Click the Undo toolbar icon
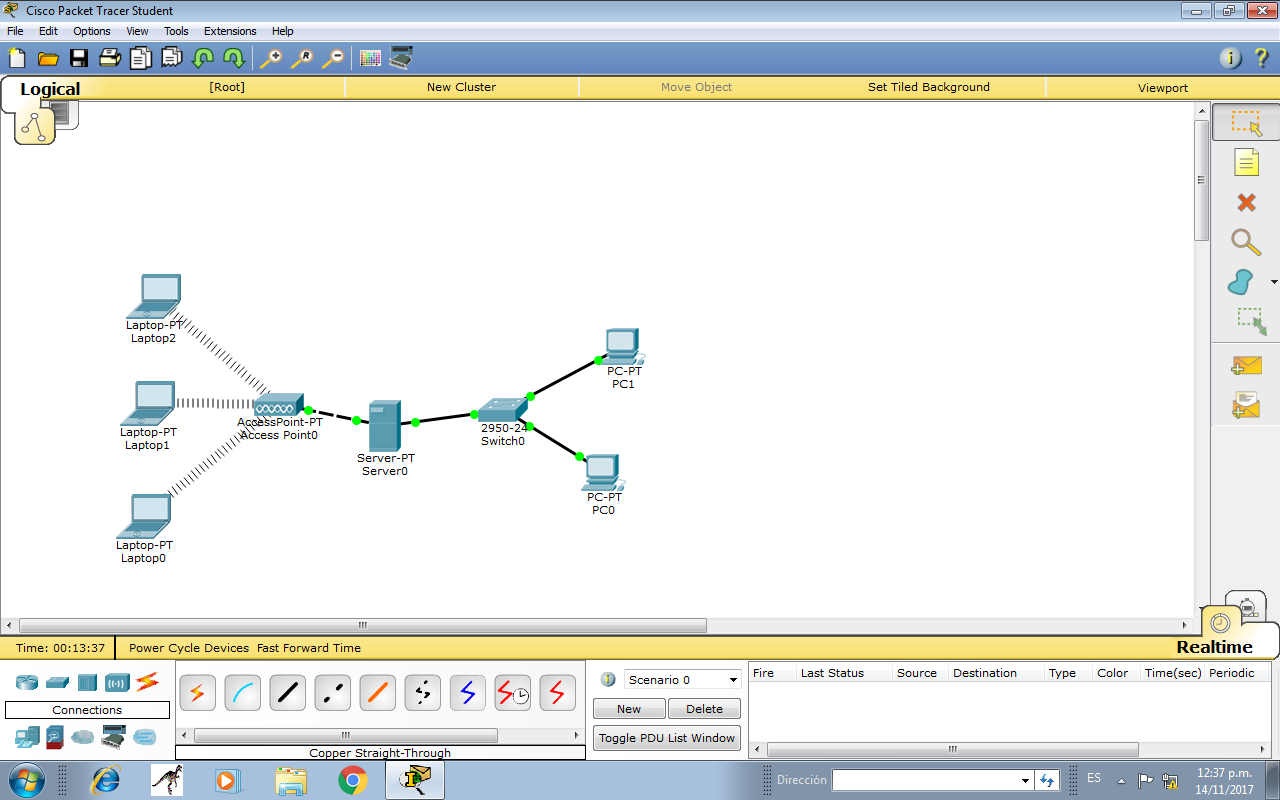Screen dimensions: 1280x800 pos(201,58)
